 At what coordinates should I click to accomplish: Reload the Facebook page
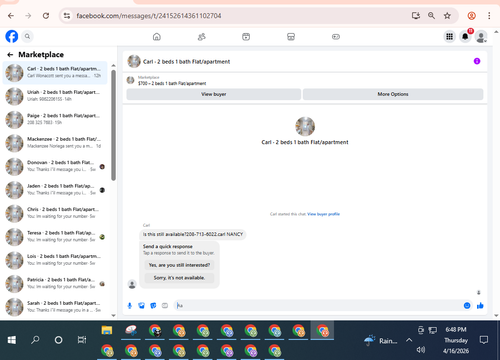(x=46, y=16)
